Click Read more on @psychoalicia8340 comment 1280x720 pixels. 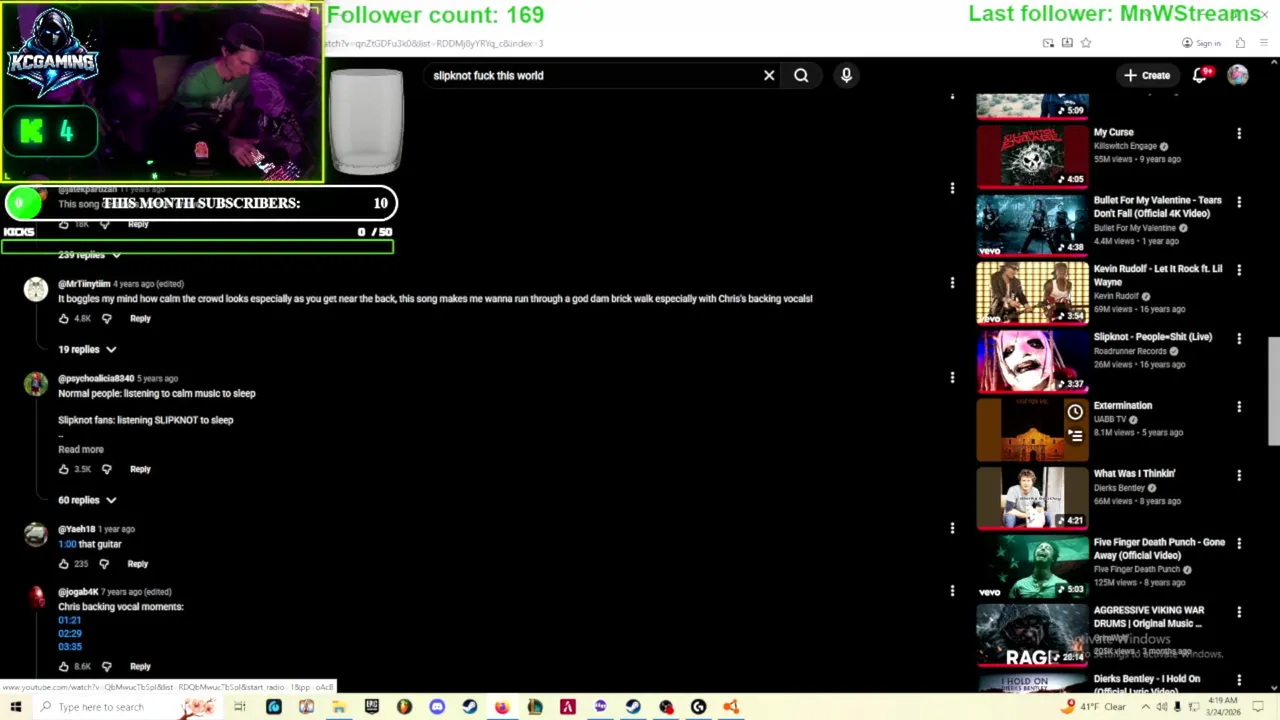click(81, 449)
